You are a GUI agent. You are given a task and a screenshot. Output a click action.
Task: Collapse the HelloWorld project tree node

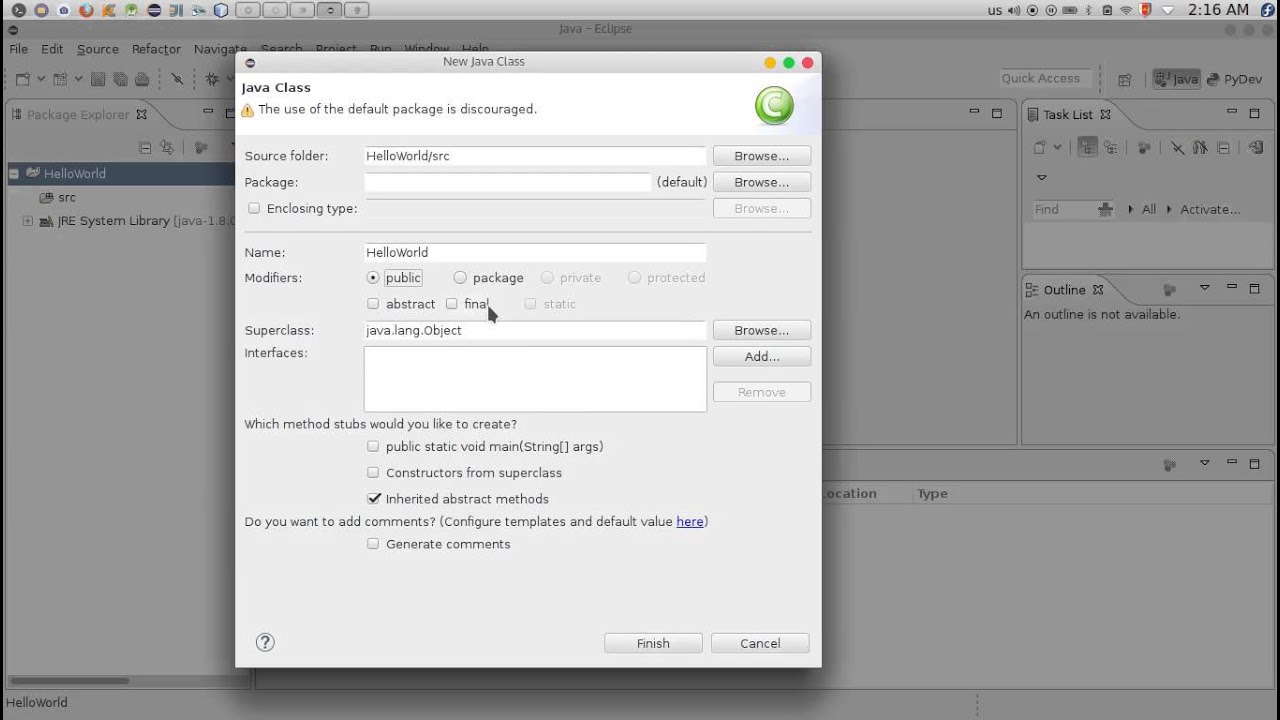pyautogui.click(x=14, y=173)
